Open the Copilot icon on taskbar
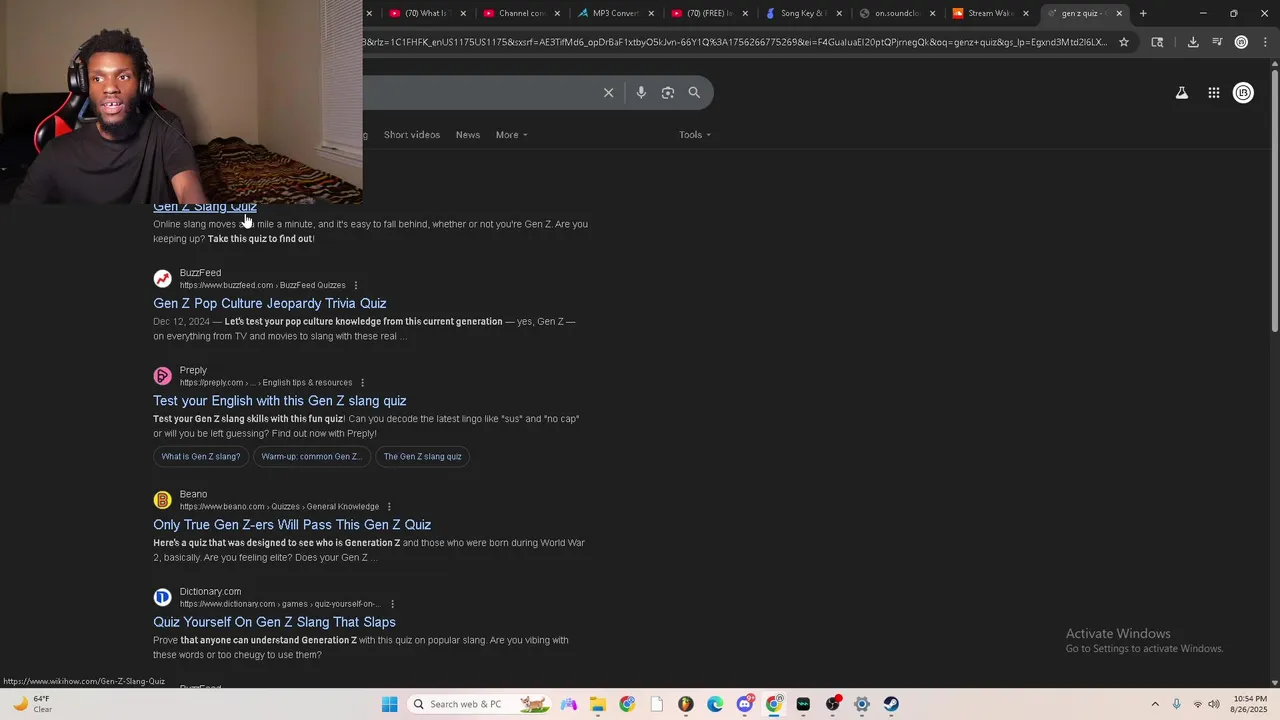Screen dimensions: 1280x720 (x=569, y=704)
